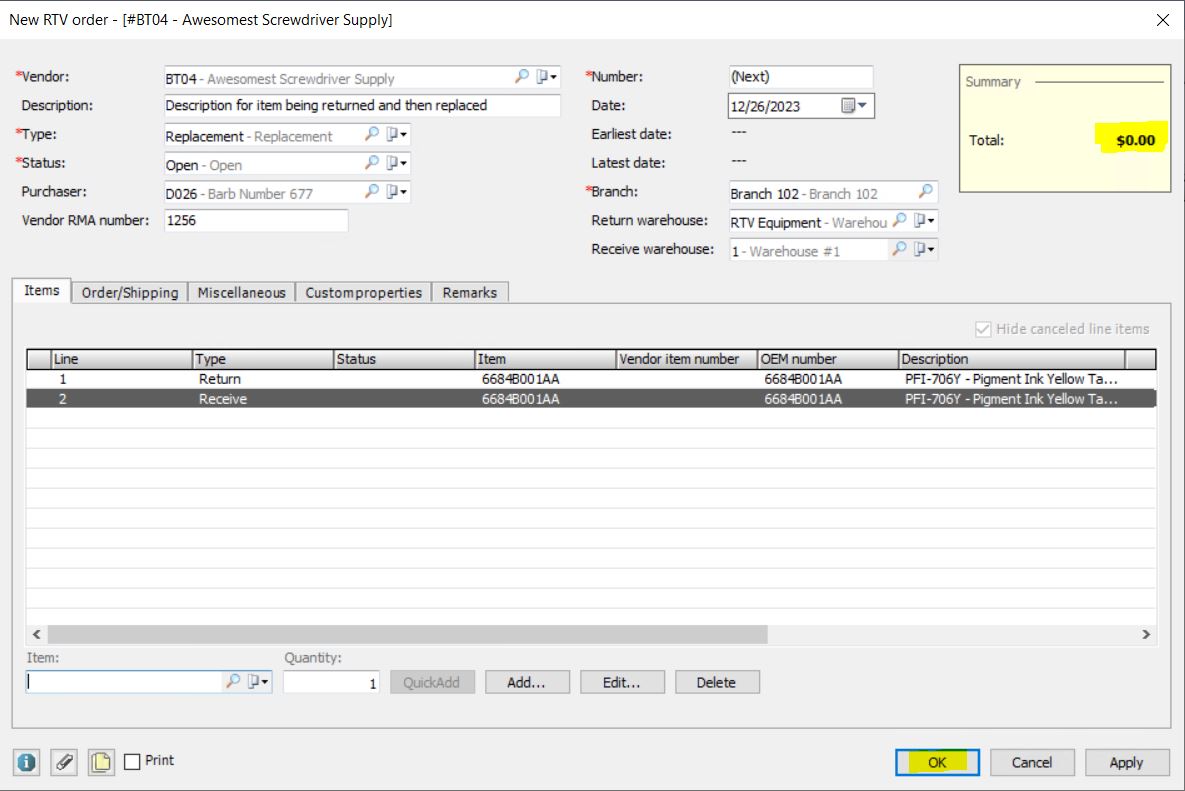This screenshot has width=1185, height=791.
Task: Open the Miscellaneous tab
Action: tap(242, 292)
